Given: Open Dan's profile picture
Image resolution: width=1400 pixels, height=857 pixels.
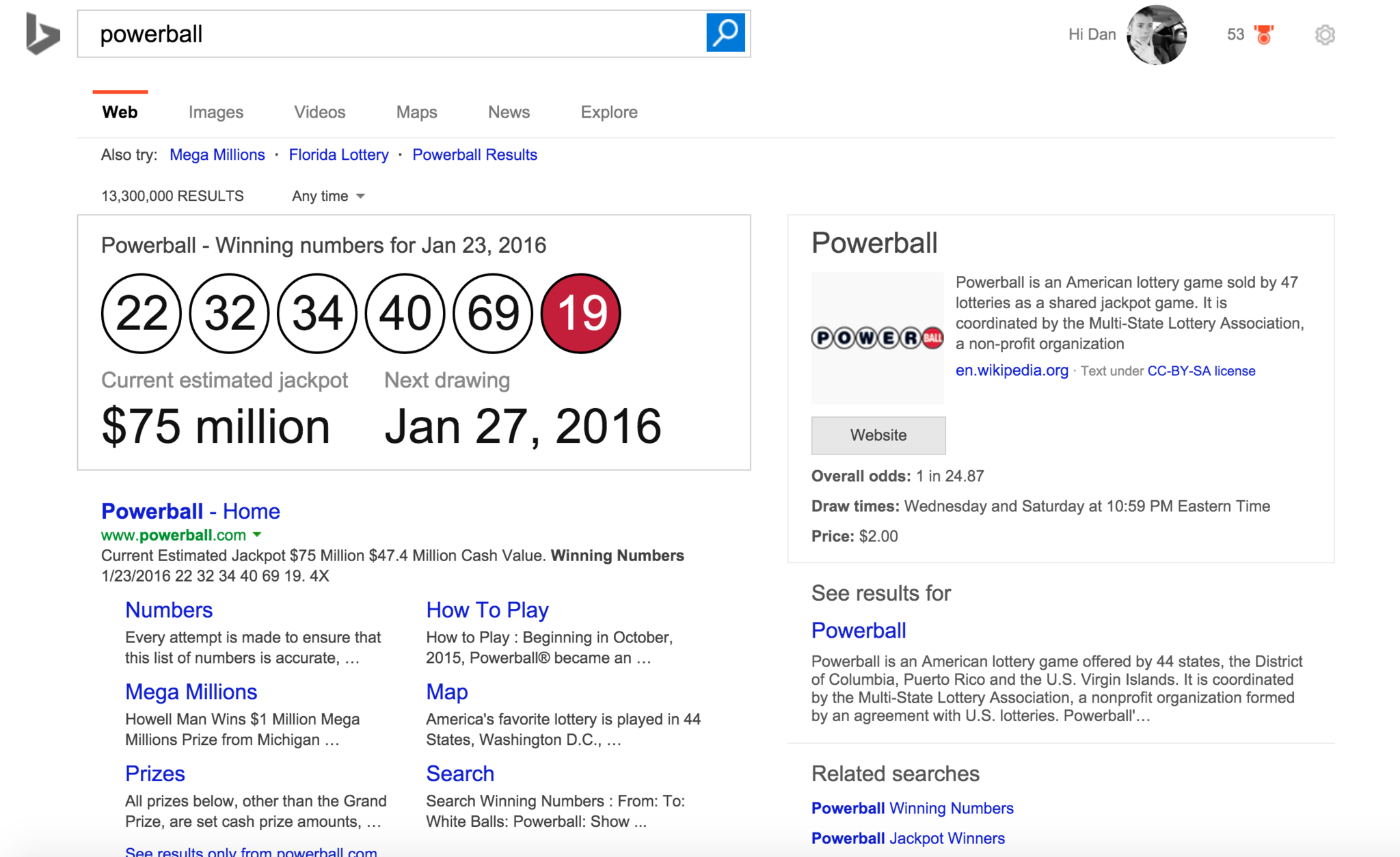Looking at the screenshot, I should tap(1157, 34).
